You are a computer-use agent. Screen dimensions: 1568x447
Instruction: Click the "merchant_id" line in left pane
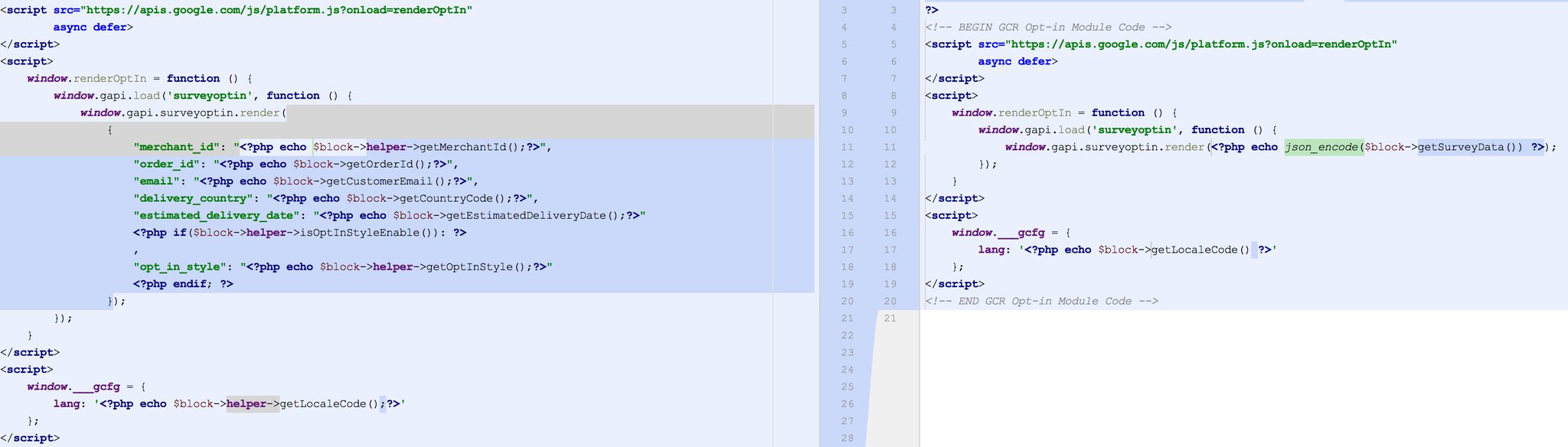[x=342, y=147]
